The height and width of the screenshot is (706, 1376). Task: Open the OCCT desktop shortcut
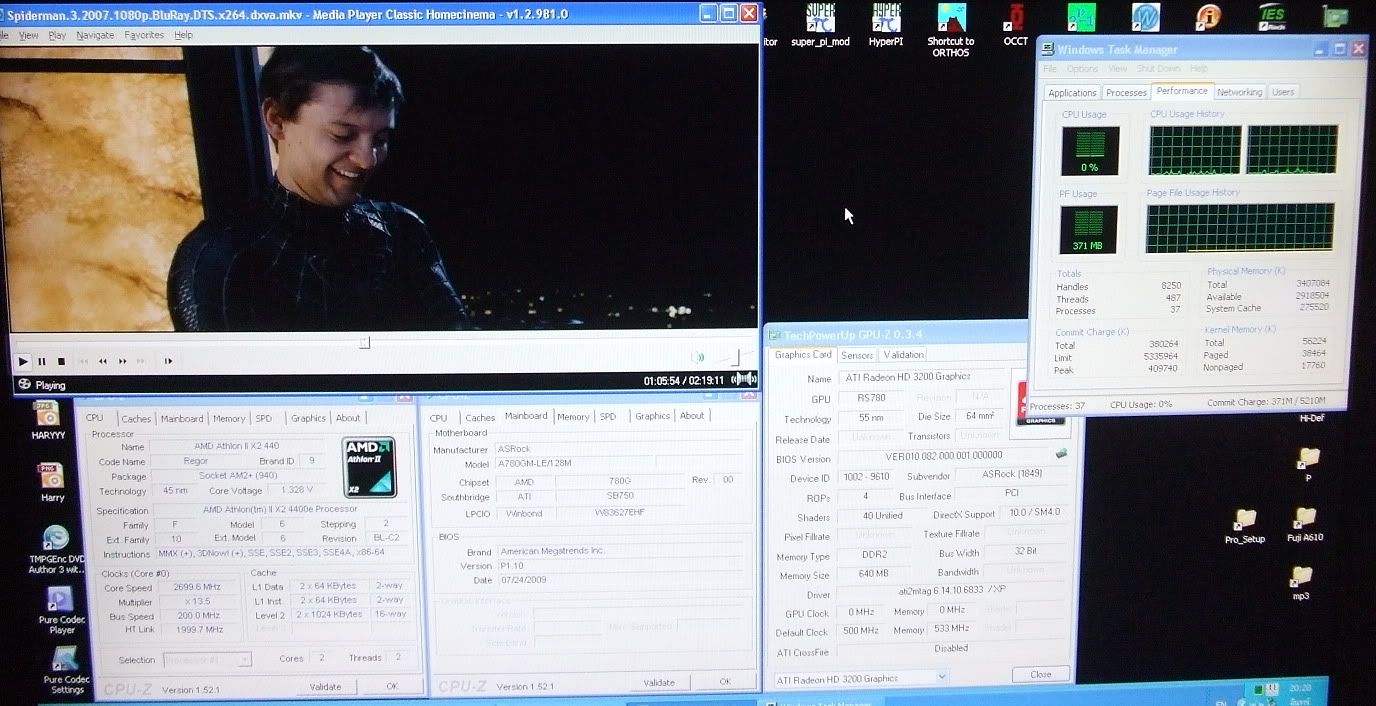pyautogui.click(x=1016, y=25)
